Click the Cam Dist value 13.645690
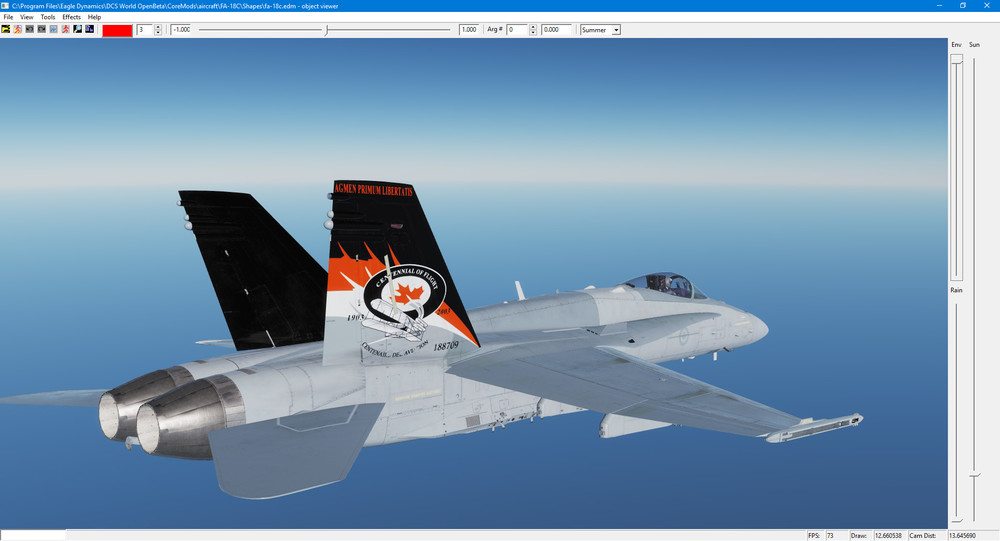1000x541 pixels. tap(963, 536)
